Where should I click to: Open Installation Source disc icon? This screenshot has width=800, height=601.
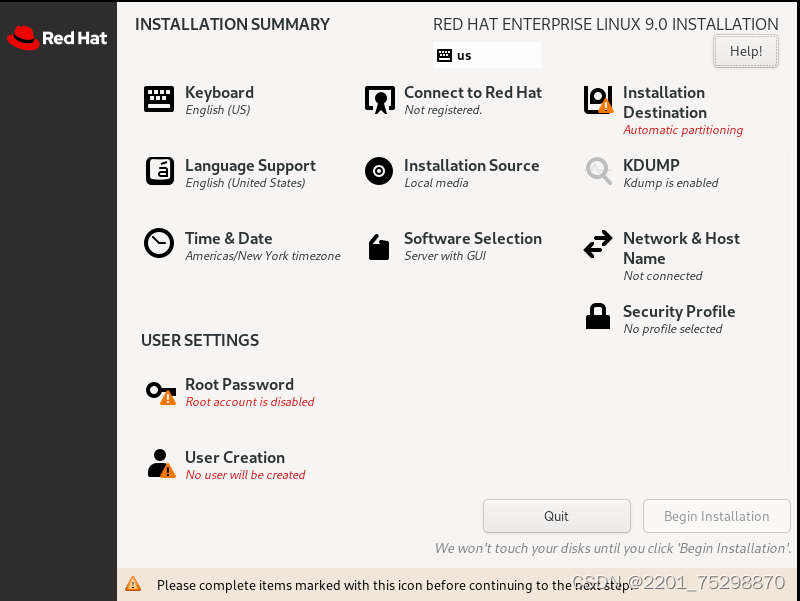pos(379,171)
